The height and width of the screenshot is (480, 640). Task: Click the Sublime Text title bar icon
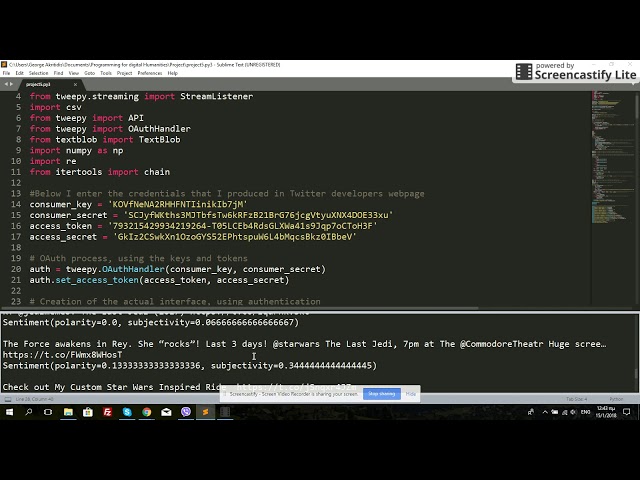[4, 64]
